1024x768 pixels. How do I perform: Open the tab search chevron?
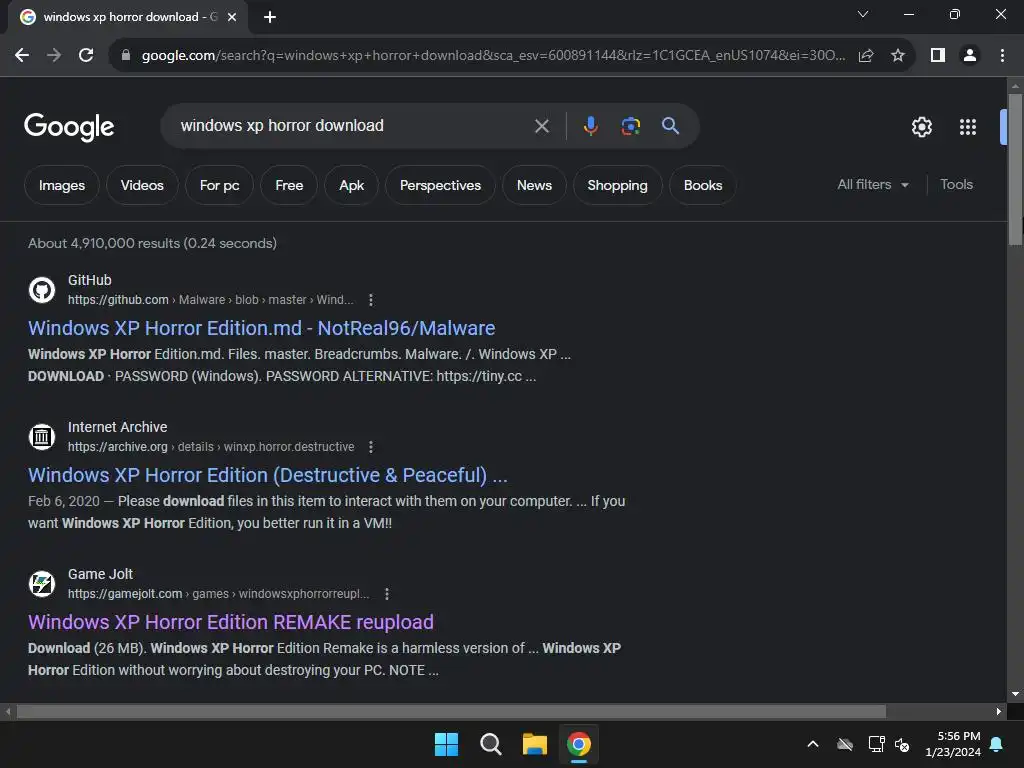863,14
